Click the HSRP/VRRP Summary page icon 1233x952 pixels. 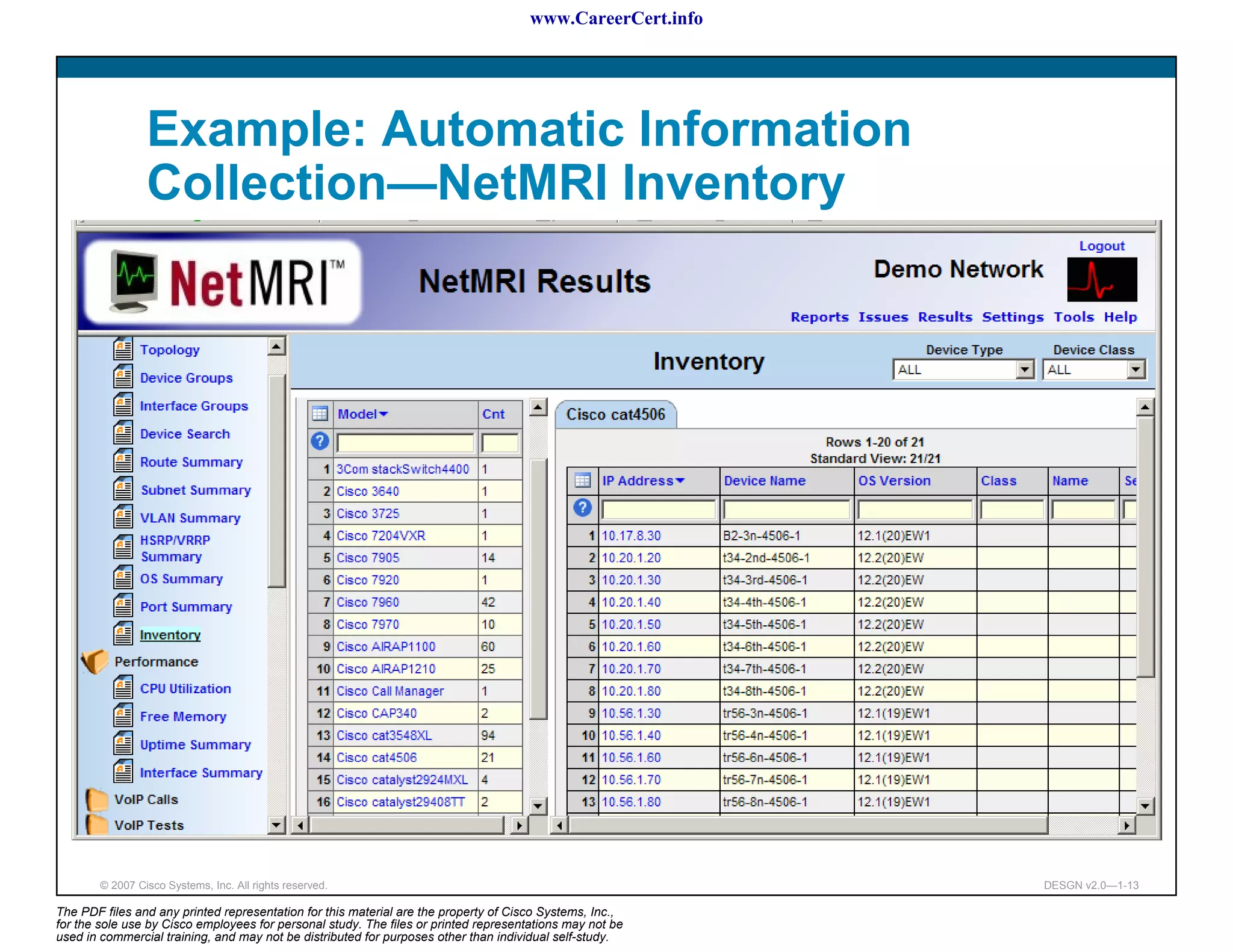point(123,548)
